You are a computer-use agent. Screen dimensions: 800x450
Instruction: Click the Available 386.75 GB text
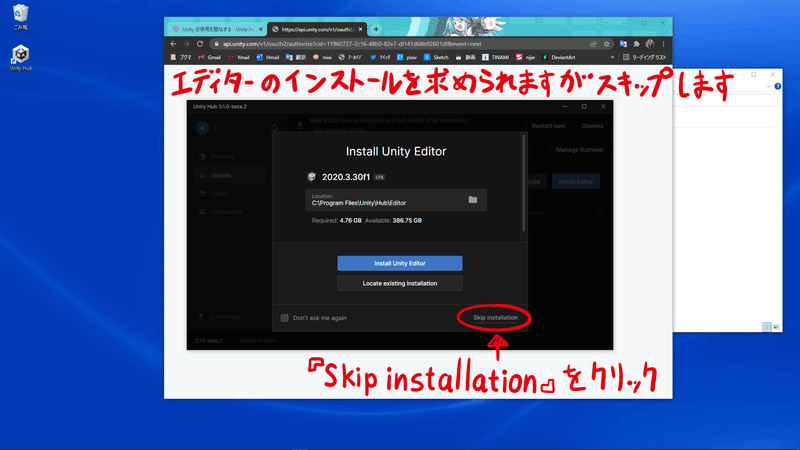(x=393, y=220)
